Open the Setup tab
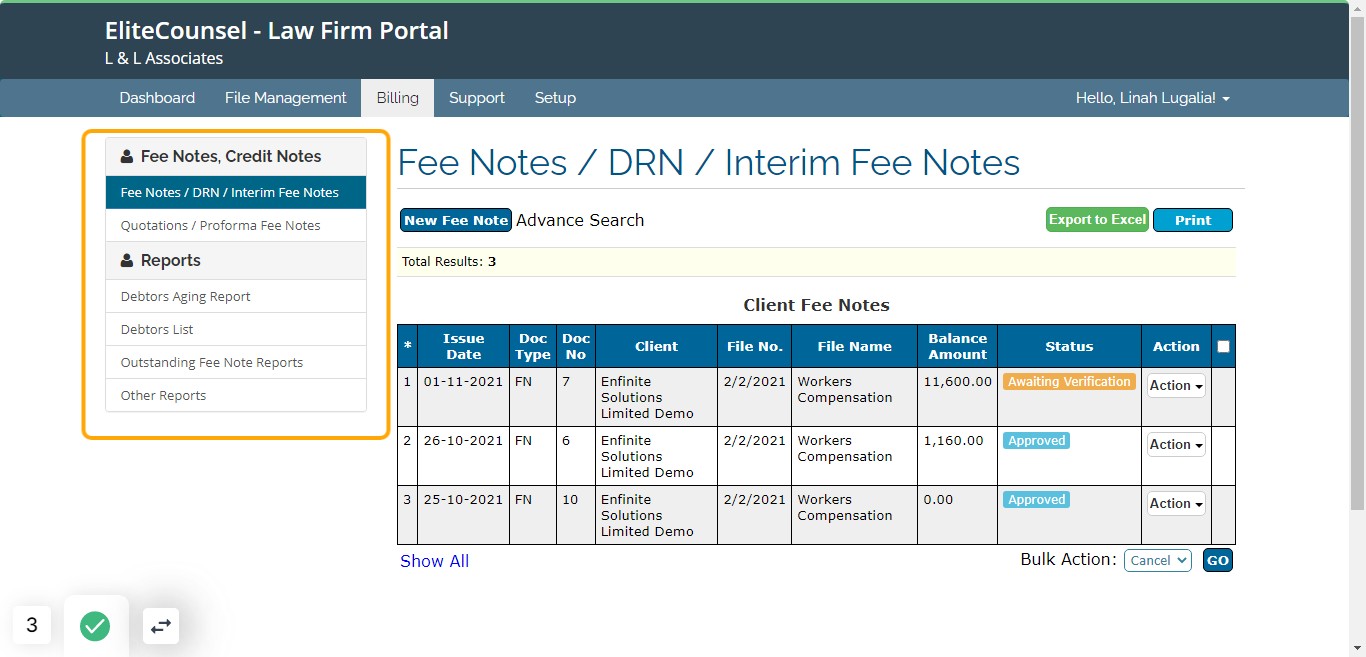This screenshot has height=657, width=1366. coord(555,98)
